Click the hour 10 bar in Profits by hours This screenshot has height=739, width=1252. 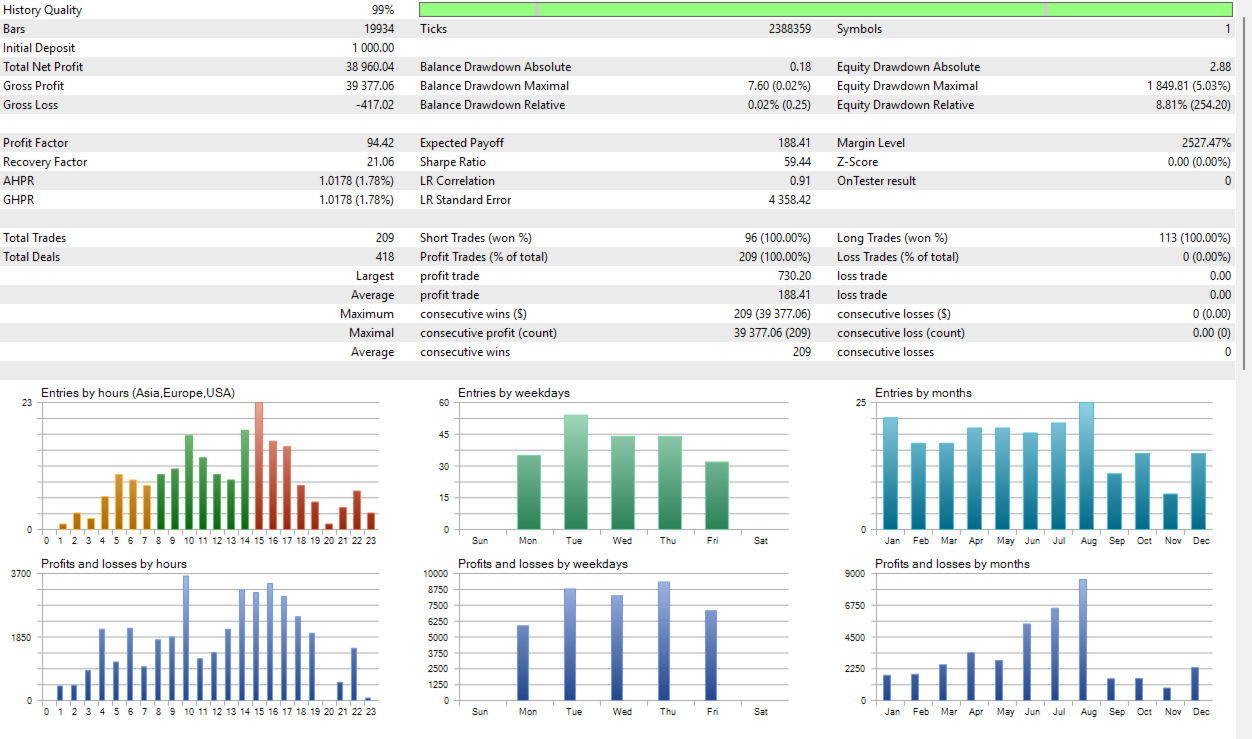coord(186,638)
